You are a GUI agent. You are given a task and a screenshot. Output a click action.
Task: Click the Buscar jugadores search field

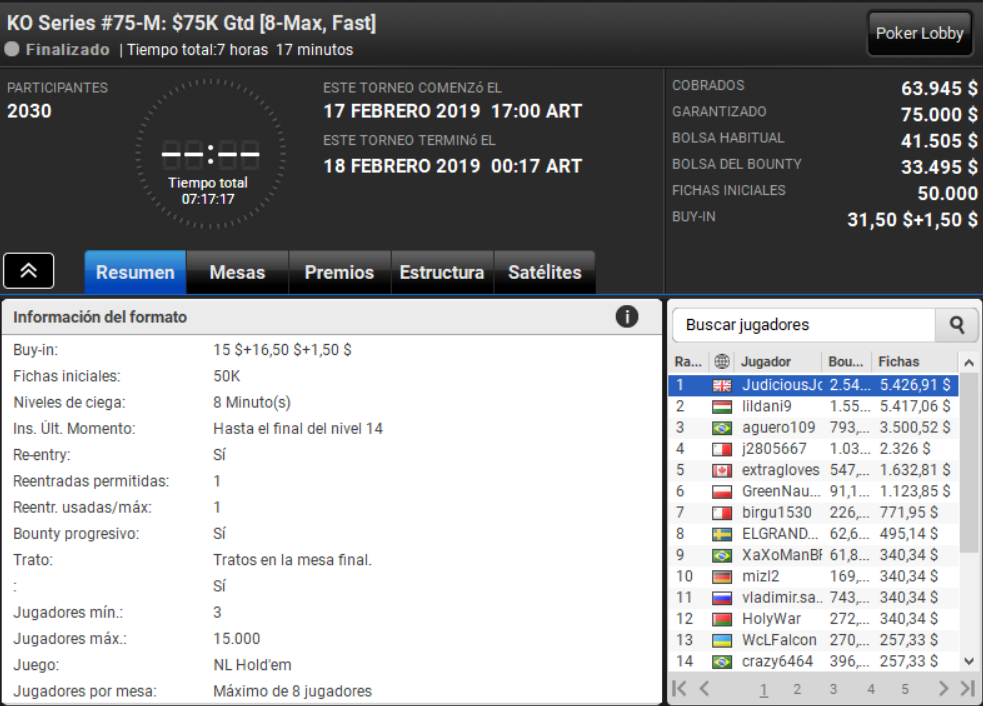click(x=804, y=325)
